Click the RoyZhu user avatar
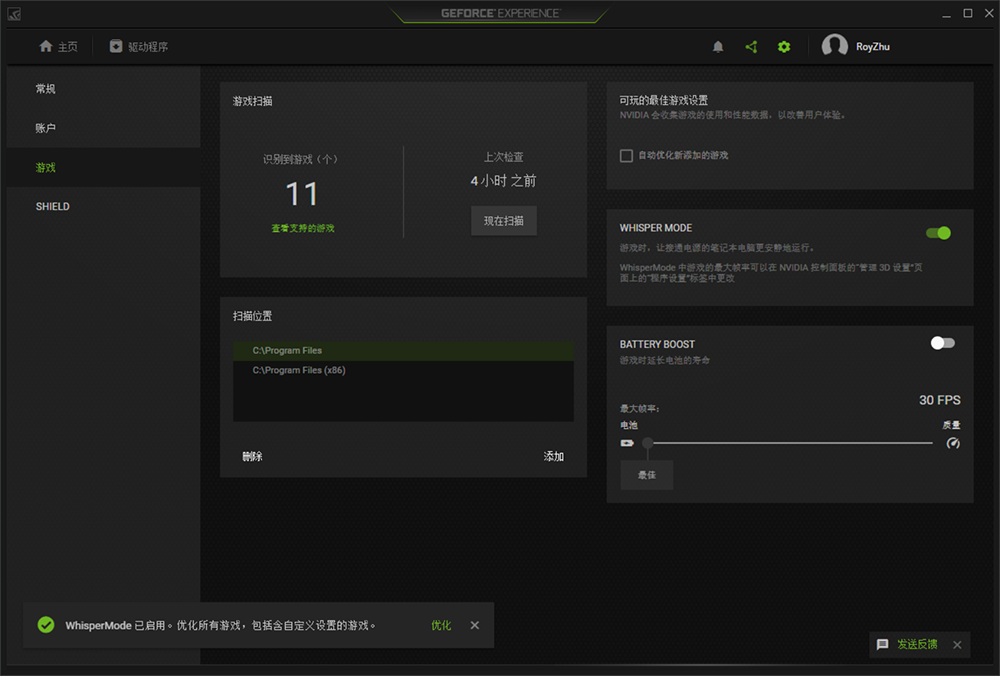The height and width of the screenshot is (676, 1000). pos(834,47)
